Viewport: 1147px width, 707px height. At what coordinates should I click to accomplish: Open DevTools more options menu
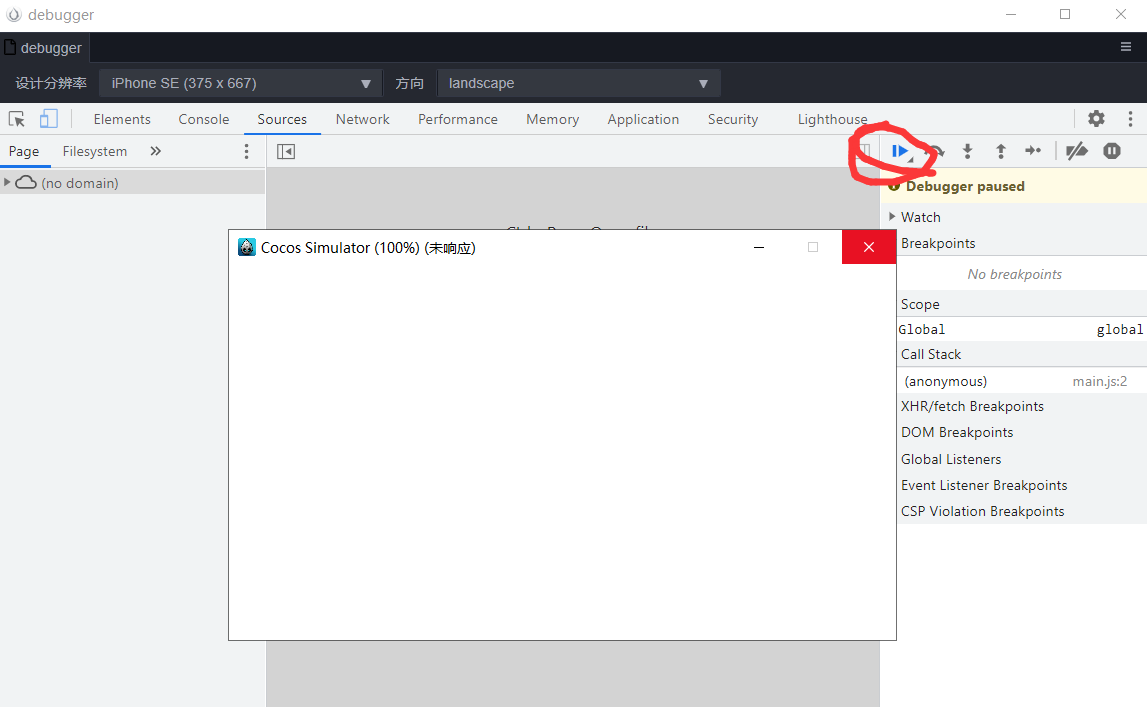[1130, 118]
